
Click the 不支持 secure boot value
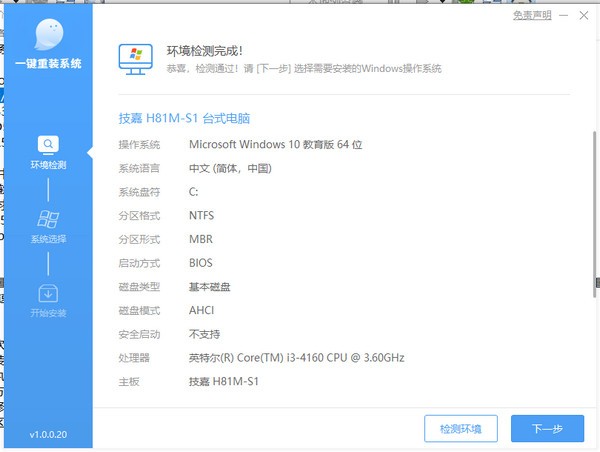pos(204,334)
